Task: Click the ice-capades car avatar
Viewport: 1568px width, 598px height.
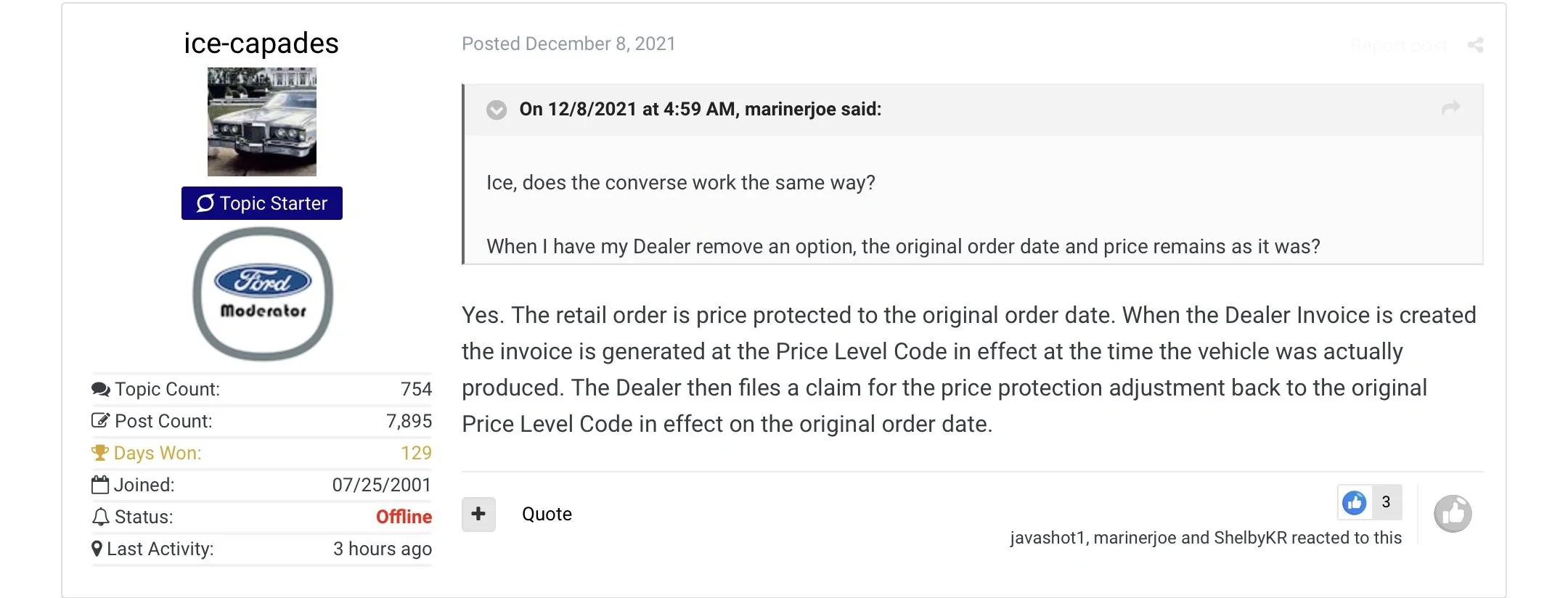Action: (x=262, y=122)
